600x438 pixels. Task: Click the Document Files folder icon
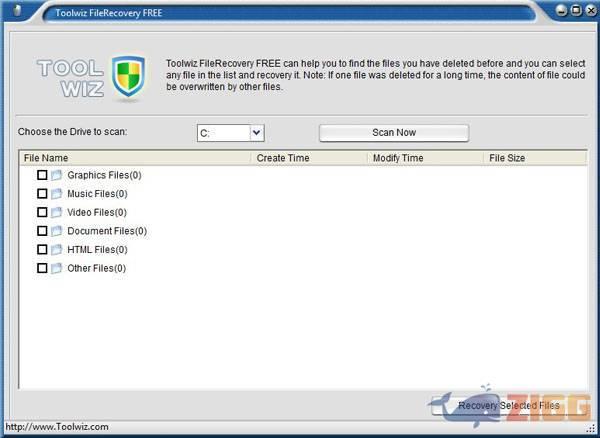coord(56,231)
